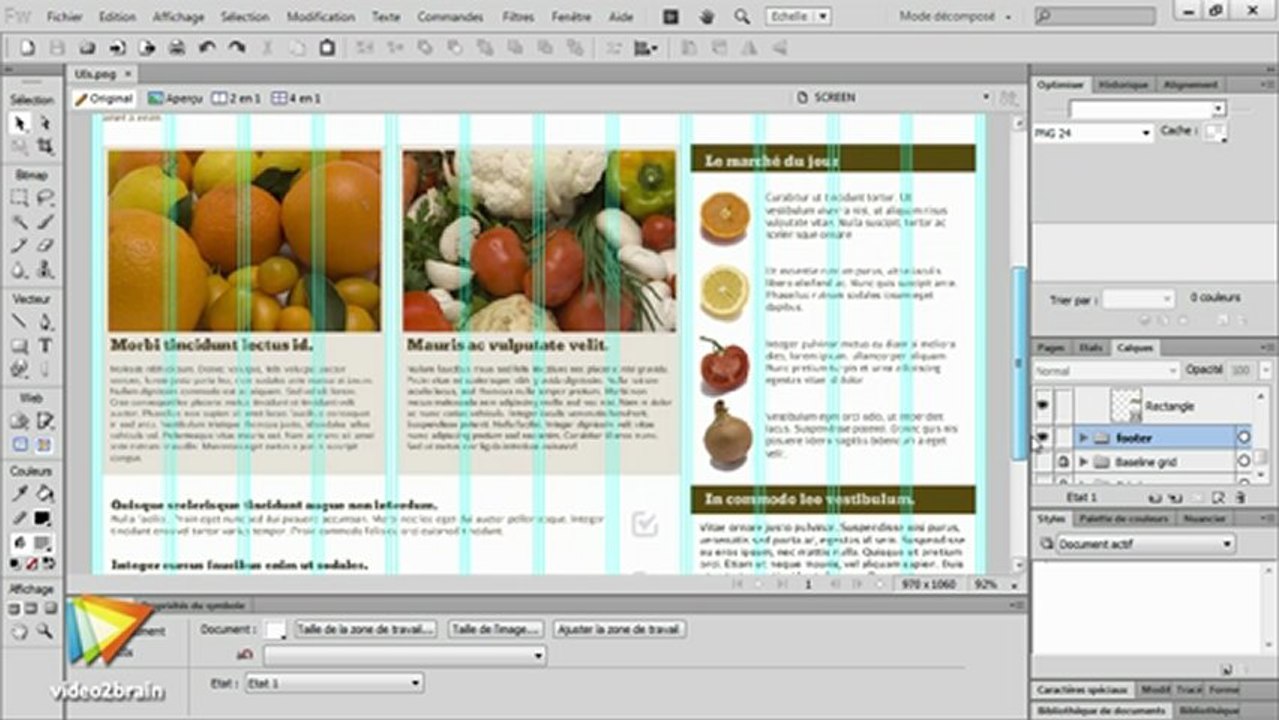Open the Commandes menu
The height and width of the screenshot is (720, 1279).
tap(450, 17)
